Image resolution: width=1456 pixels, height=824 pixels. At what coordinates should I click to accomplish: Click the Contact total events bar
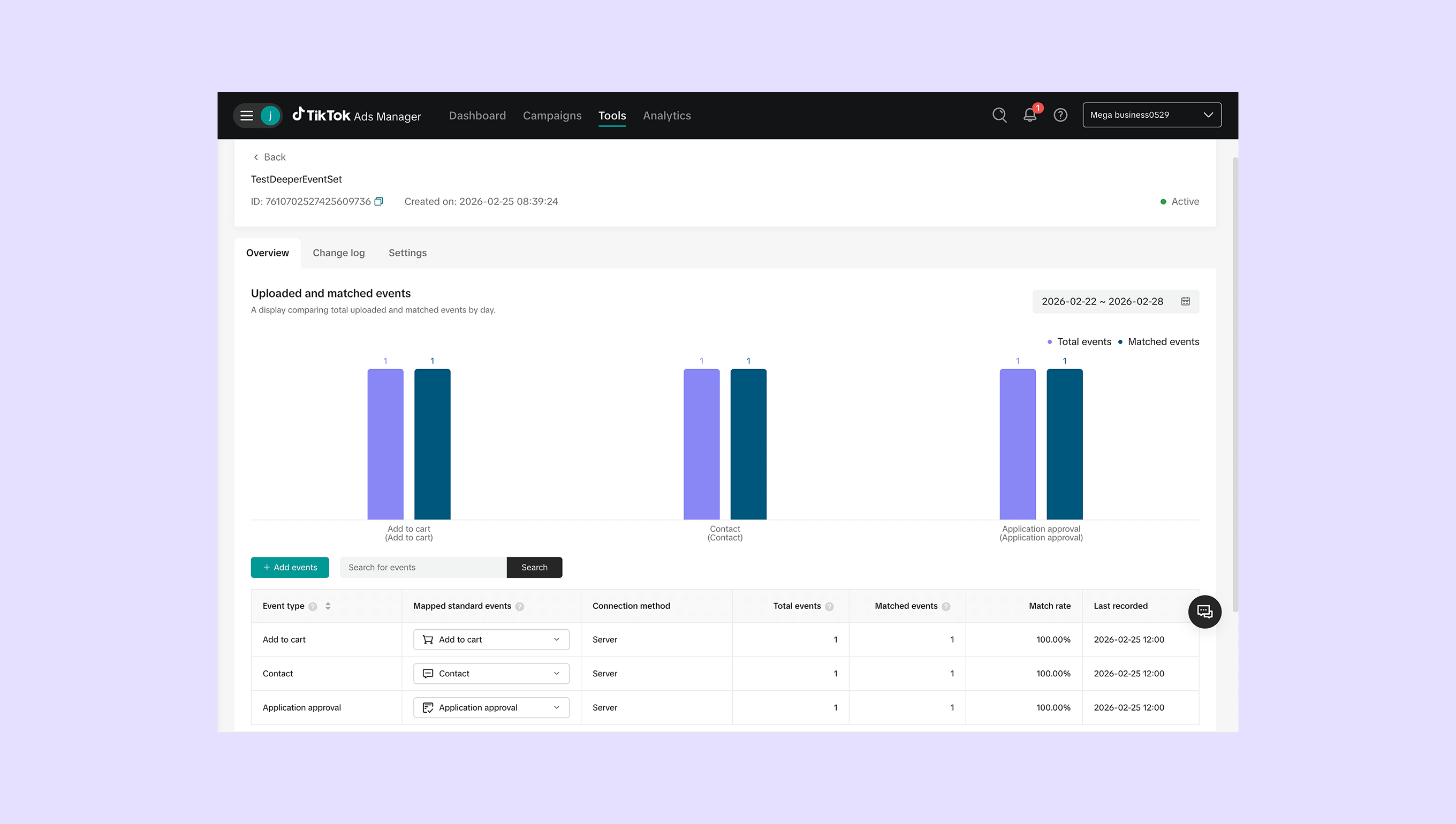(701, 444)
